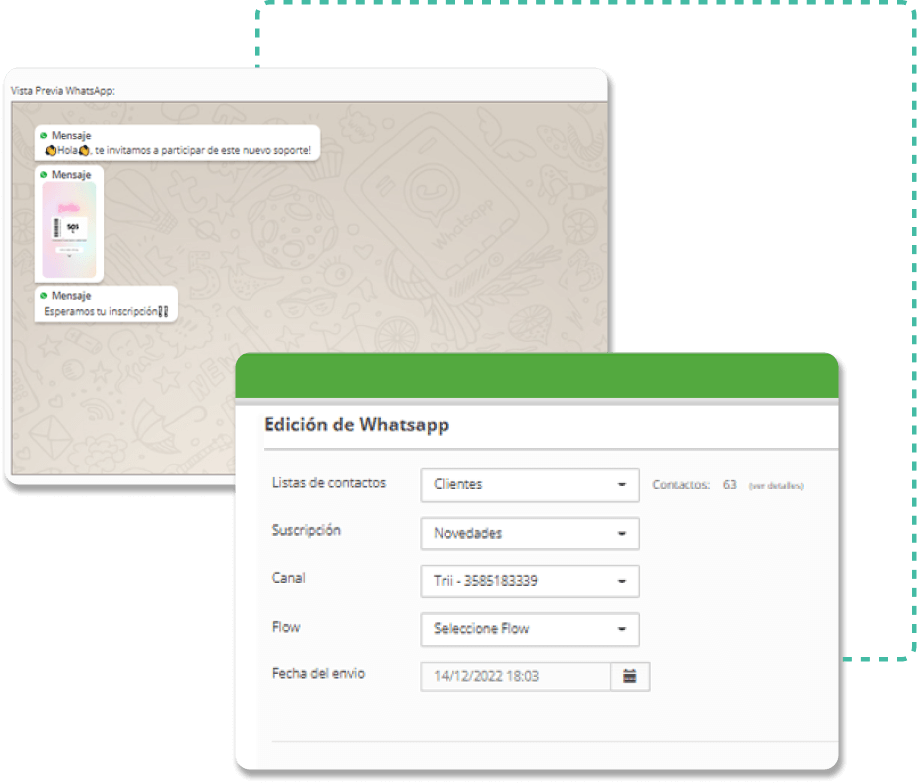Click the Fecha del envio date field
Image resolution: width=917 pixels, height=784 pixels.
coord(515,677)
